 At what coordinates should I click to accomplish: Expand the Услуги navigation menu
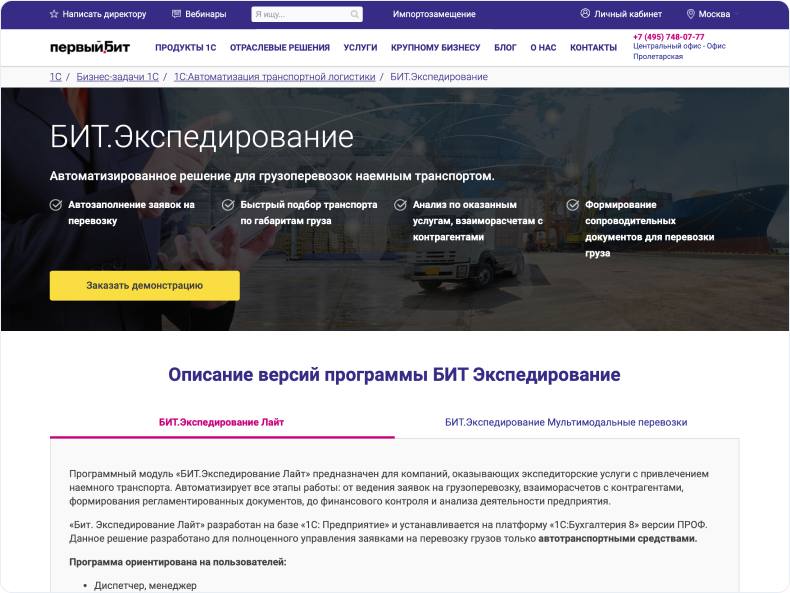[x=360, y=48]
